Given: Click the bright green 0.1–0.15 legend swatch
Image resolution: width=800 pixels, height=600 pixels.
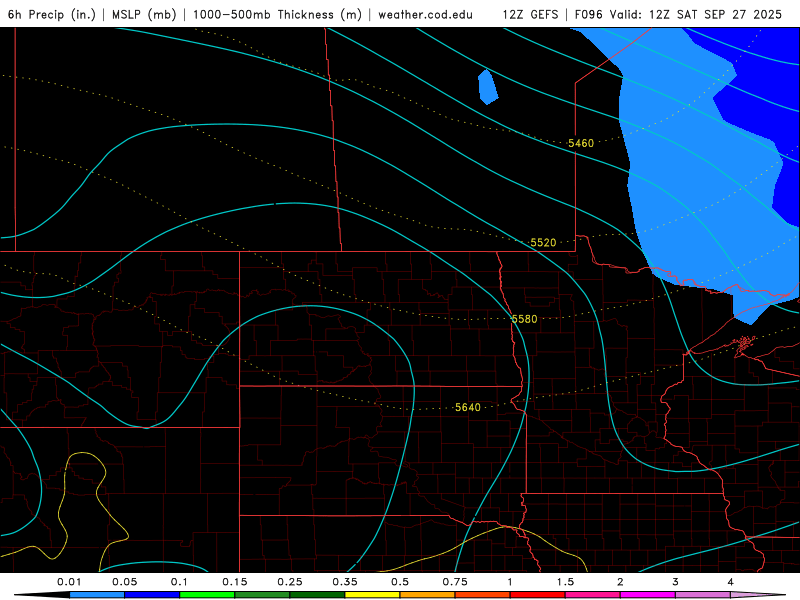Looking at the screenshot, I should [207, 595].
